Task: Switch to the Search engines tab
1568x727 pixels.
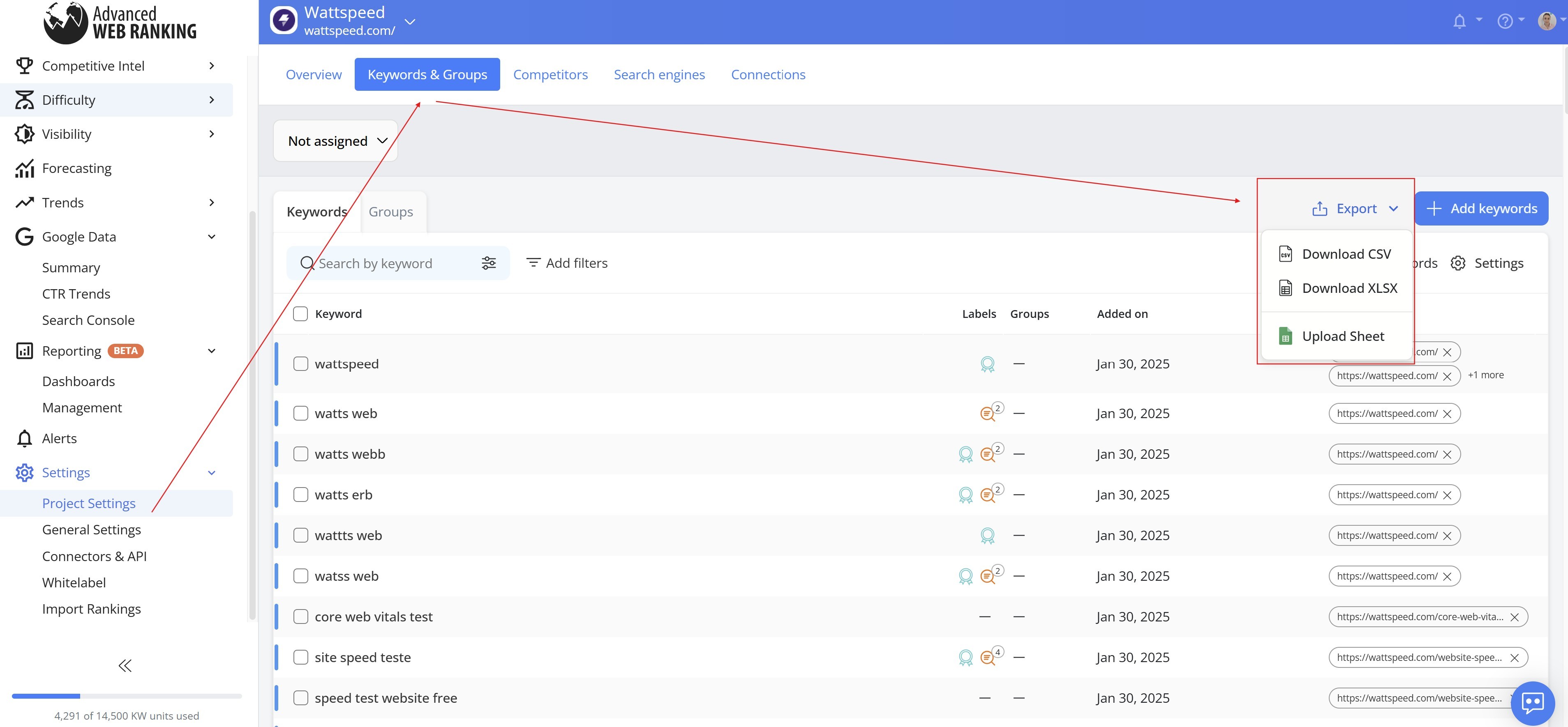Action: (659, 74)
